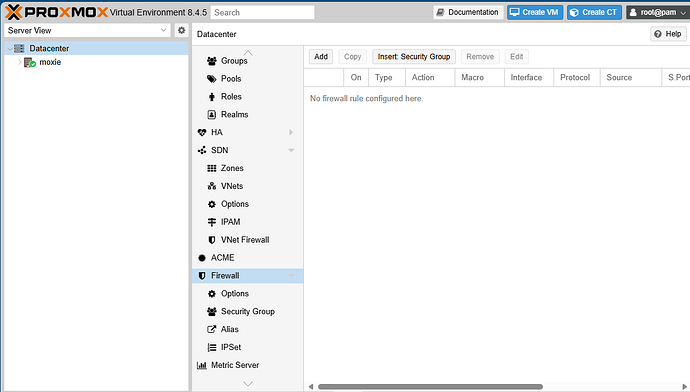
Task: Click the Pools tags icon
Action: coord(212,79)
